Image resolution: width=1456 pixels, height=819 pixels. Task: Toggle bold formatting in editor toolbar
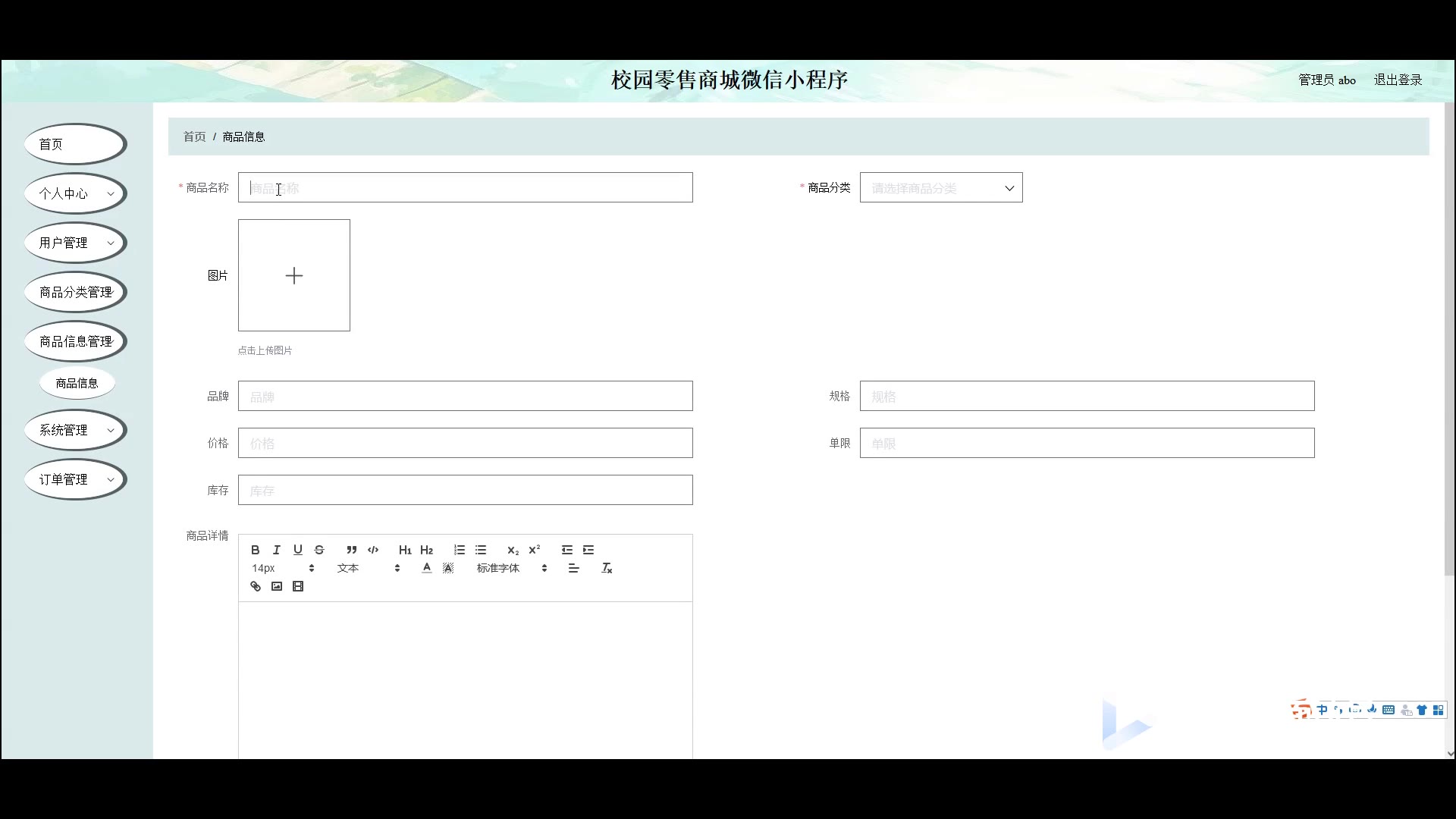256,550
